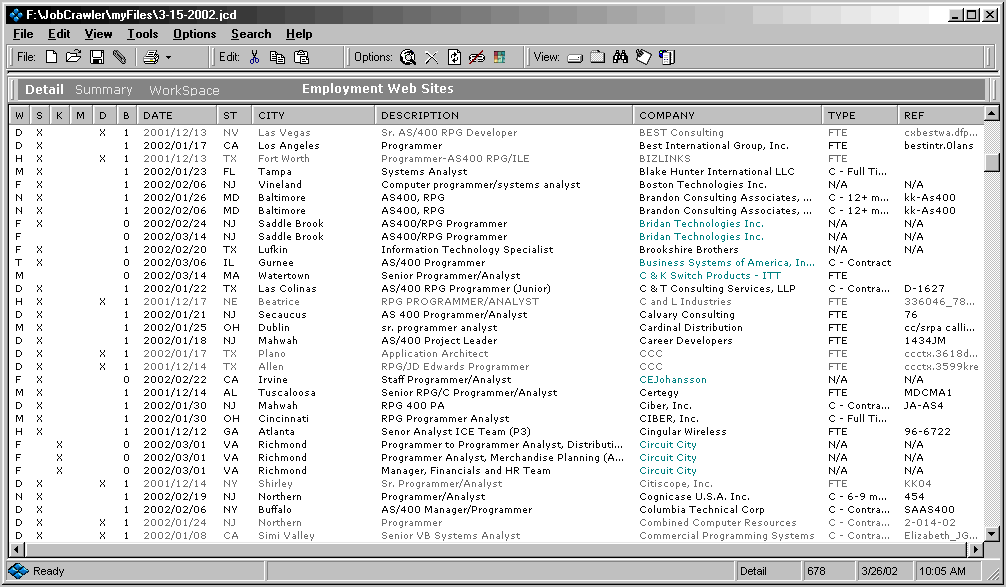The image size is (1006, 587).
Task: Sort by the CITY column header
Action: [x=313, y=115]
